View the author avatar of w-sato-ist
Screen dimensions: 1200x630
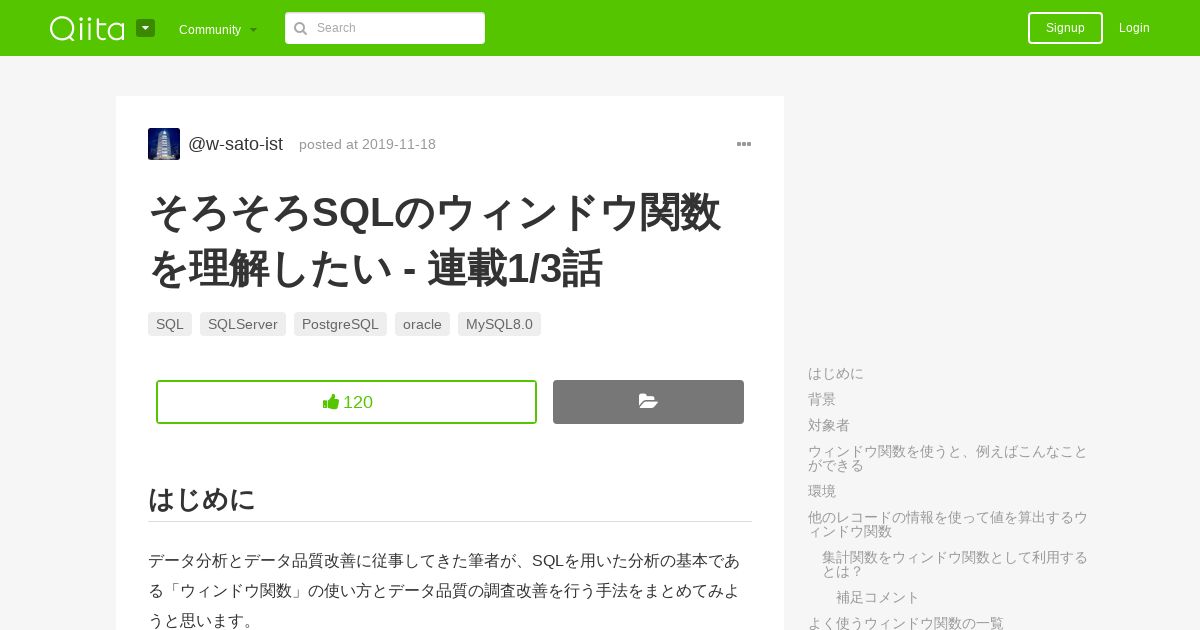click(164, 144)
